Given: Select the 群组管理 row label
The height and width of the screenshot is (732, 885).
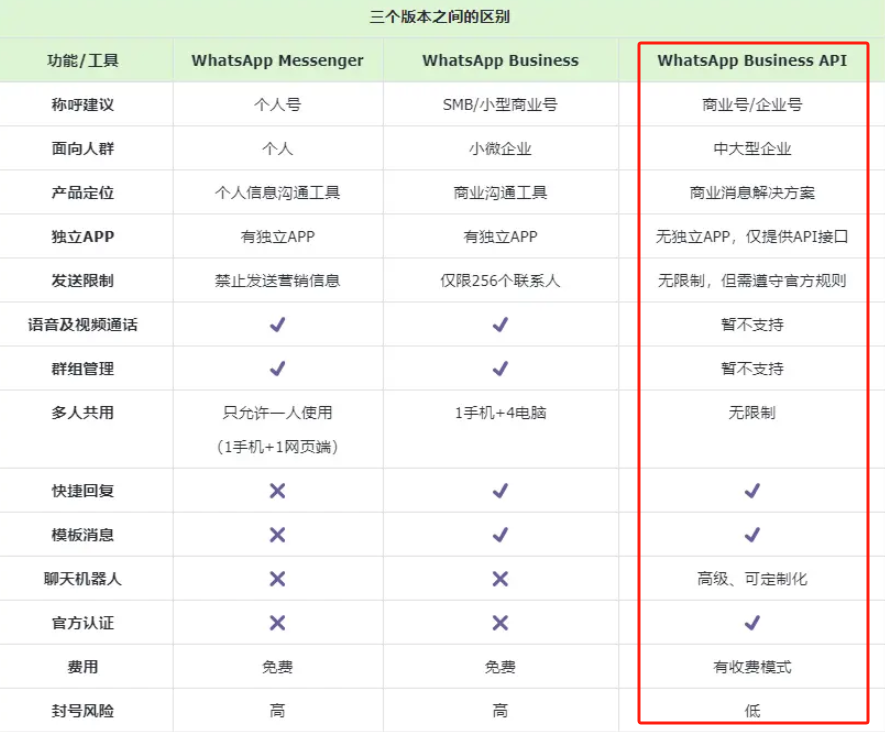Looking at the screenshot, I should tap(83, 369).
